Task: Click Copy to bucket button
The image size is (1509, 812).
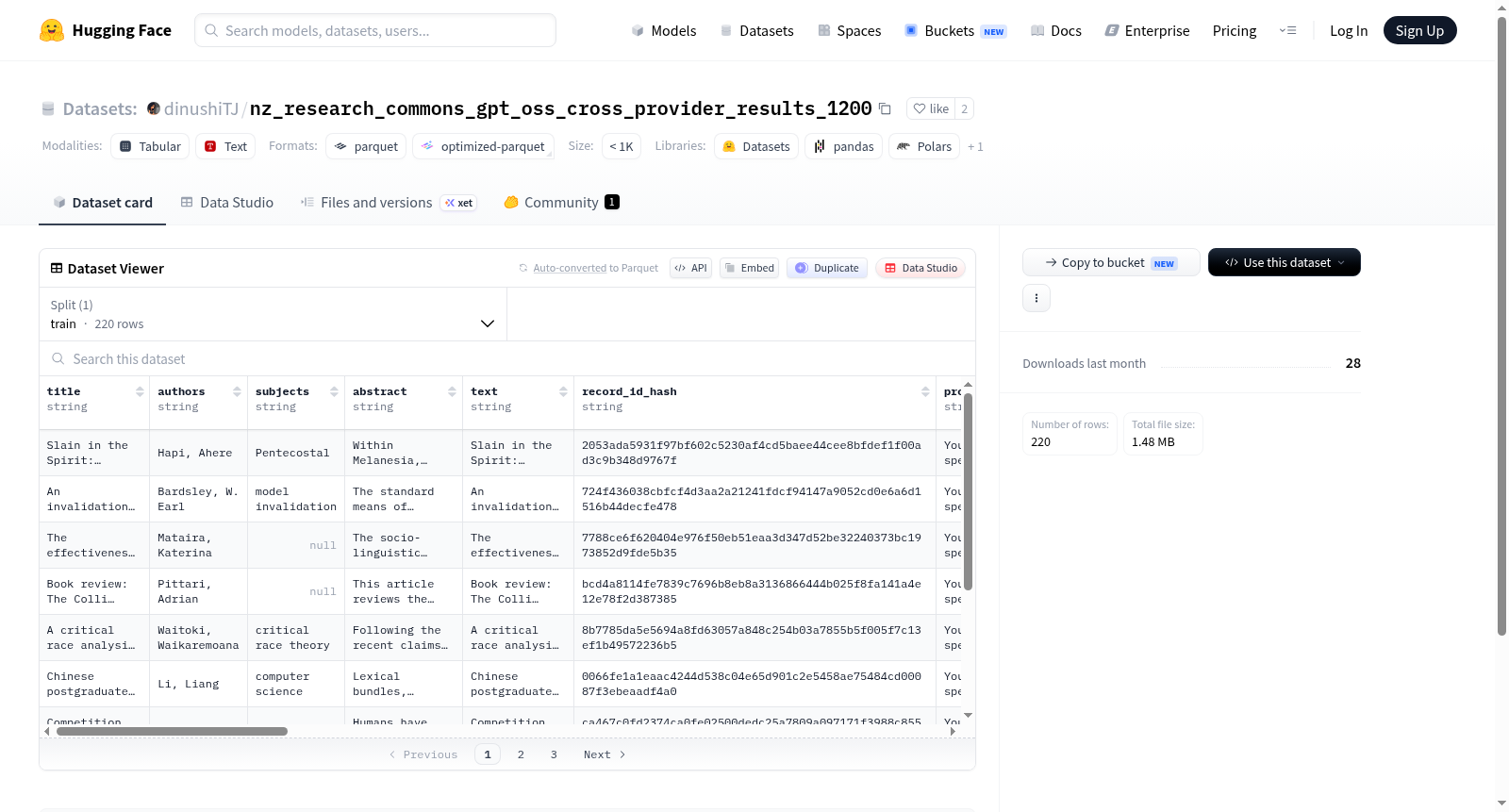Action: 1111,262
